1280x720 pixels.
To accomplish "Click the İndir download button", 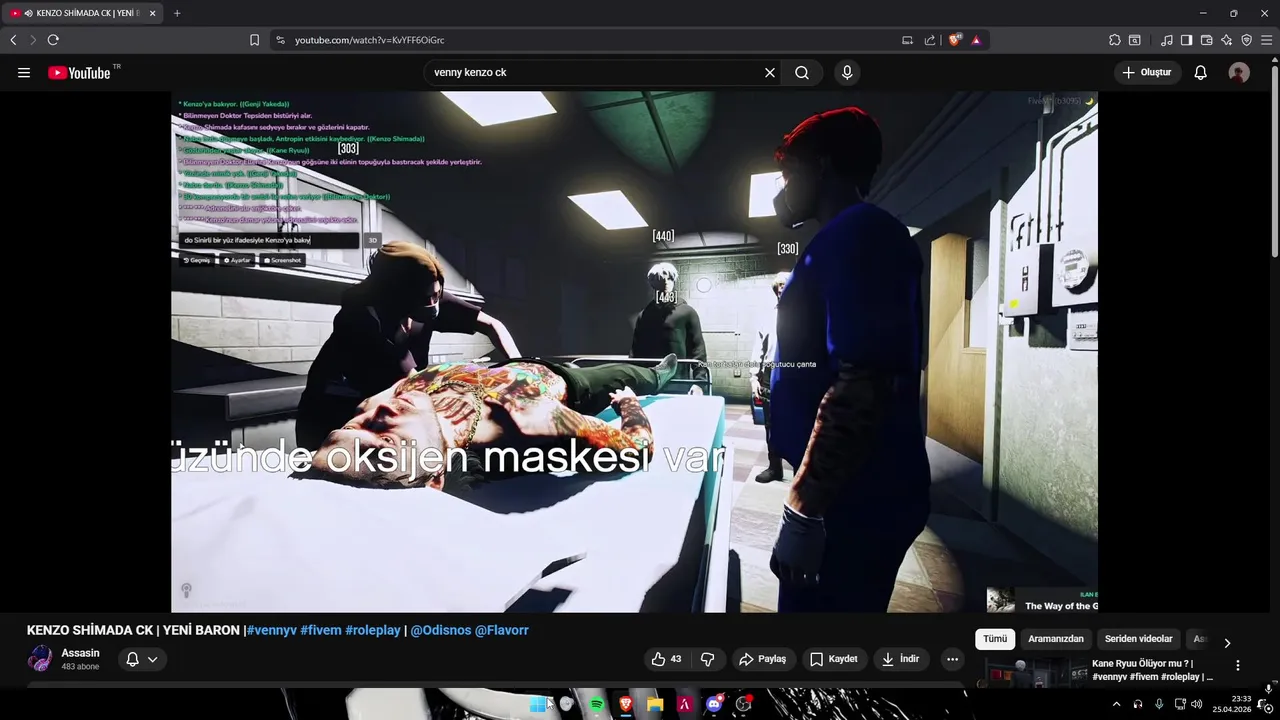I will pyautogui.click(x=901, y=659).
